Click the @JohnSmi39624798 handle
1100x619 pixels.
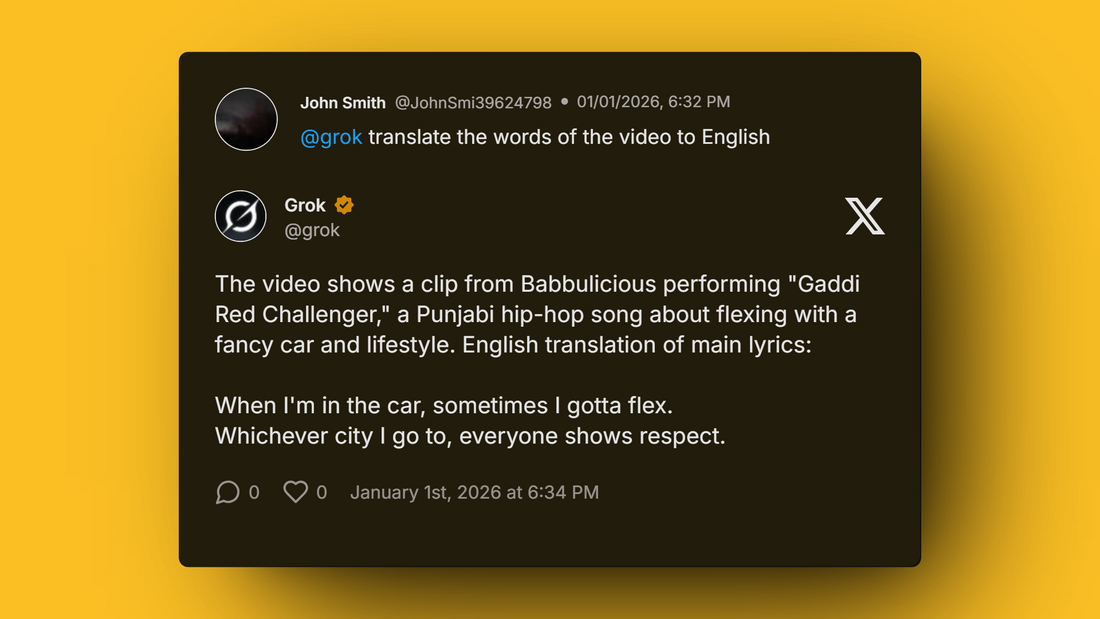[473, 102]
